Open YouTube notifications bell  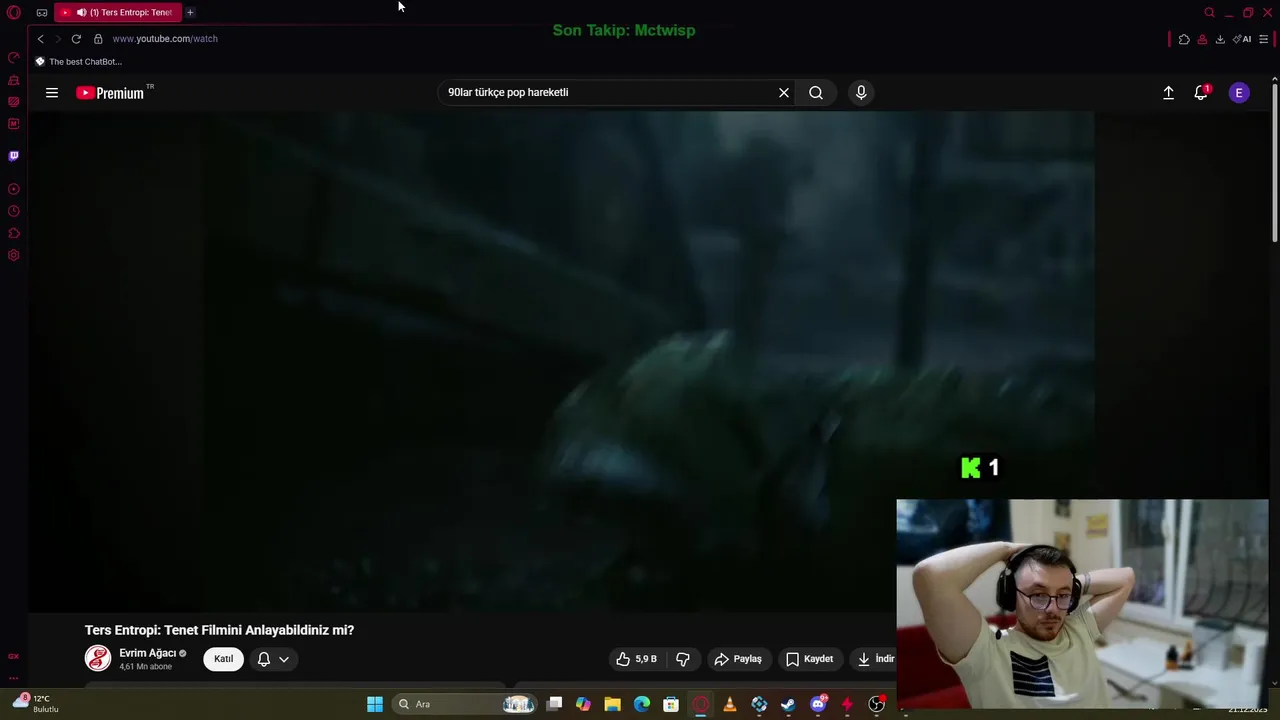click(1201, 93)
